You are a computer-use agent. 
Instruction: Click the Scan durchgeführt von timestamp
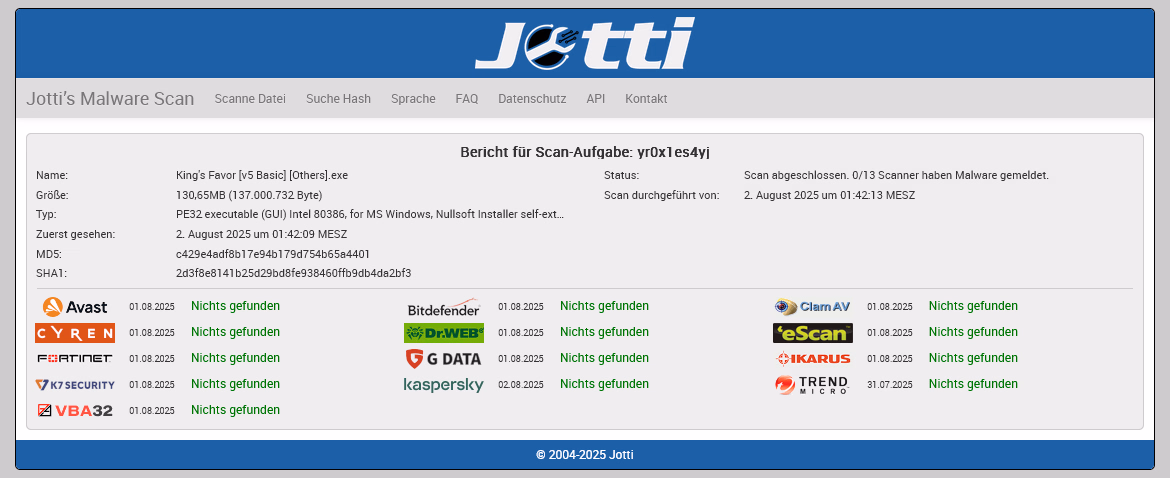point(829,195)
